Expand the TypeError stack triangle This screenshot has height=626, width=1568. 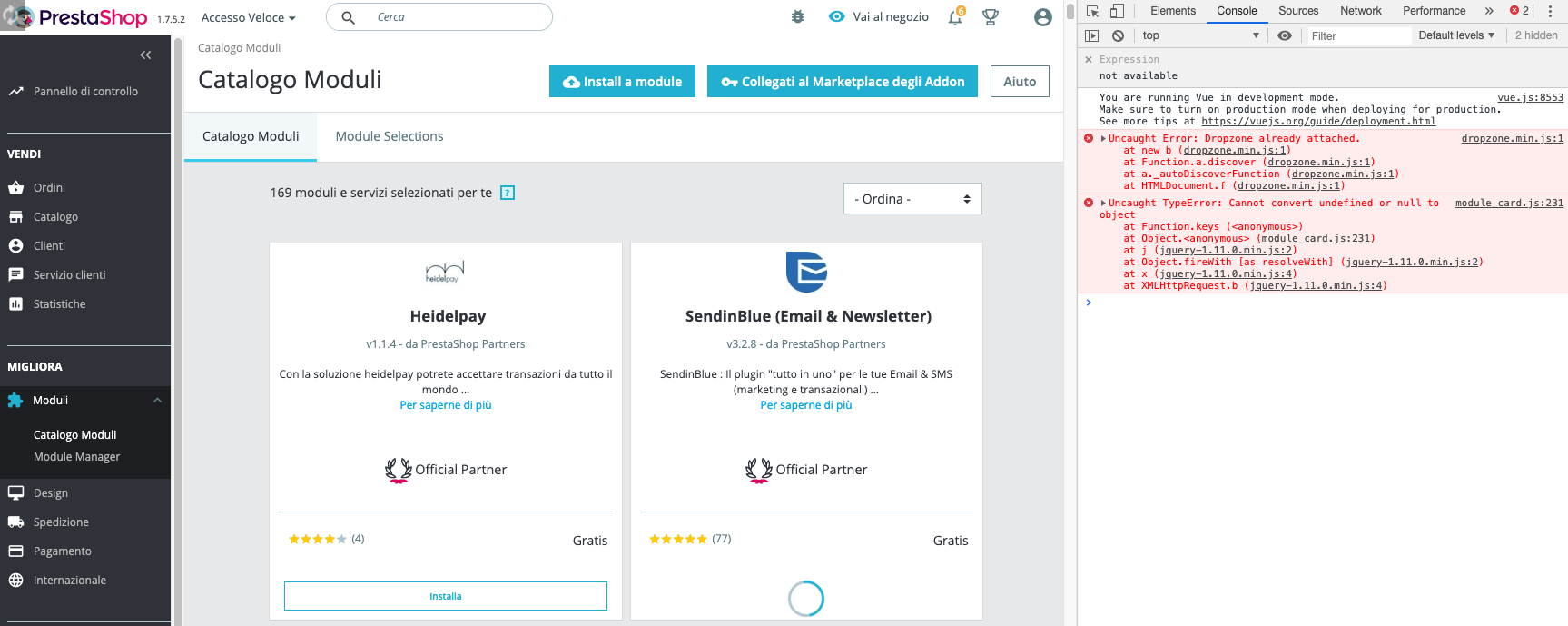tap(1103, 204)
